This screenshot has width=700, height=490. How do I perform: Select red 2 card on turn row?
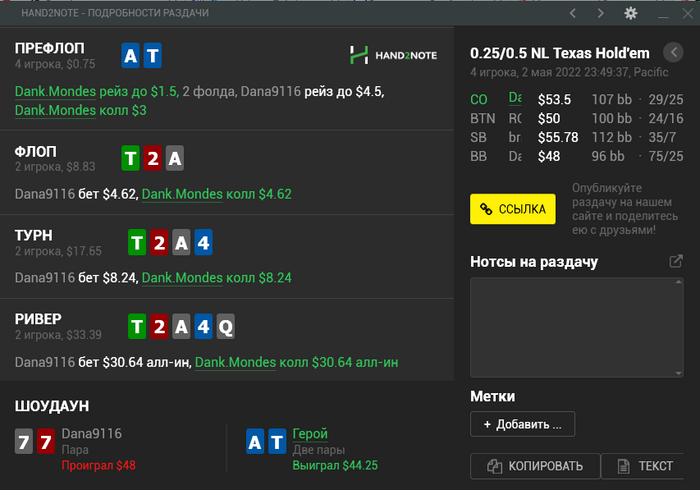pyautogui.click(x=159, y=242)
